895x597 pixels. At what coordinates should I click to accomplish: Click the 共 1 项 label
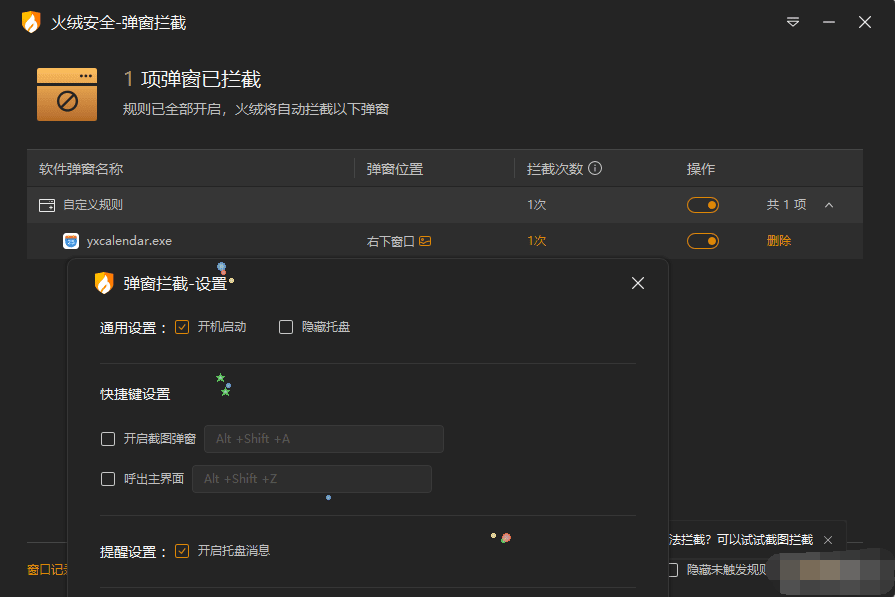786,205
